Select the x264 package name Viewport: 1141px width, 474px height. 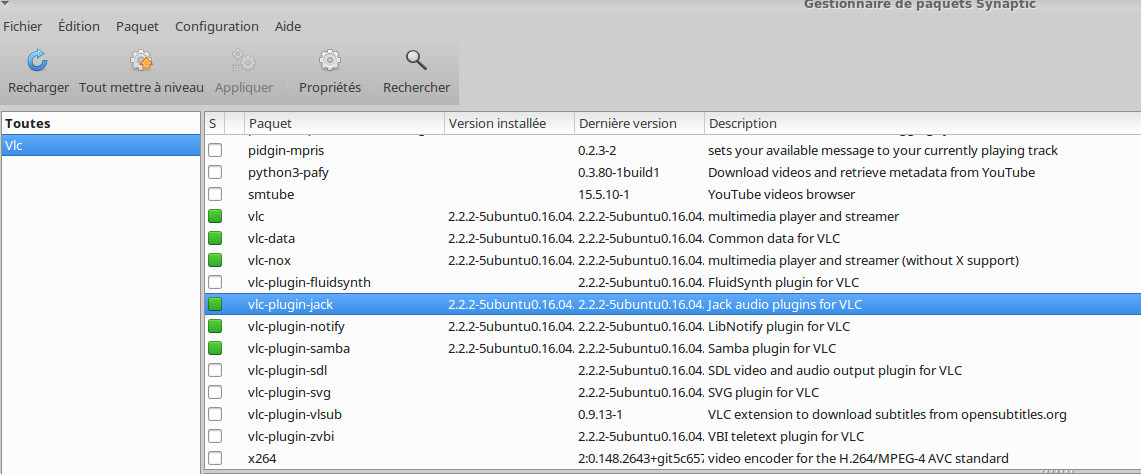(x=262, y=458)
